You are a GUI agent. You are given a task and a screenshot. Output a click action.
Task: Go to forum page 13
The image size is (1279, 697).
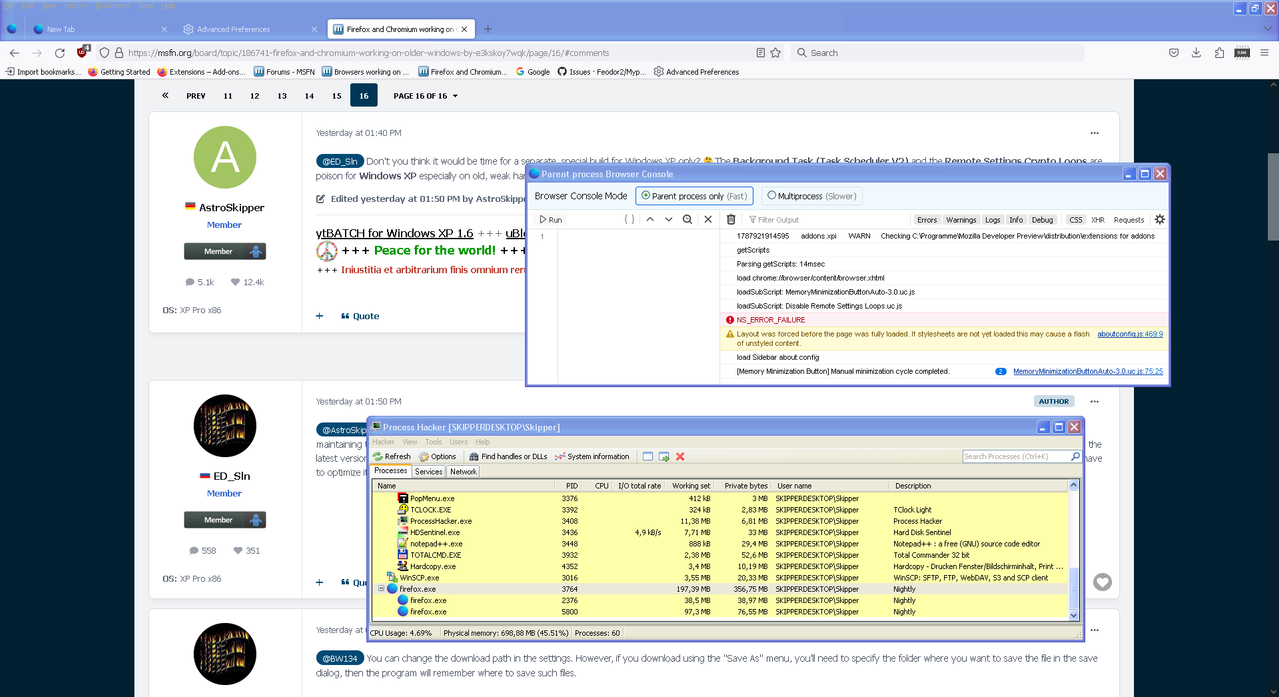click(x=282, y=96)
